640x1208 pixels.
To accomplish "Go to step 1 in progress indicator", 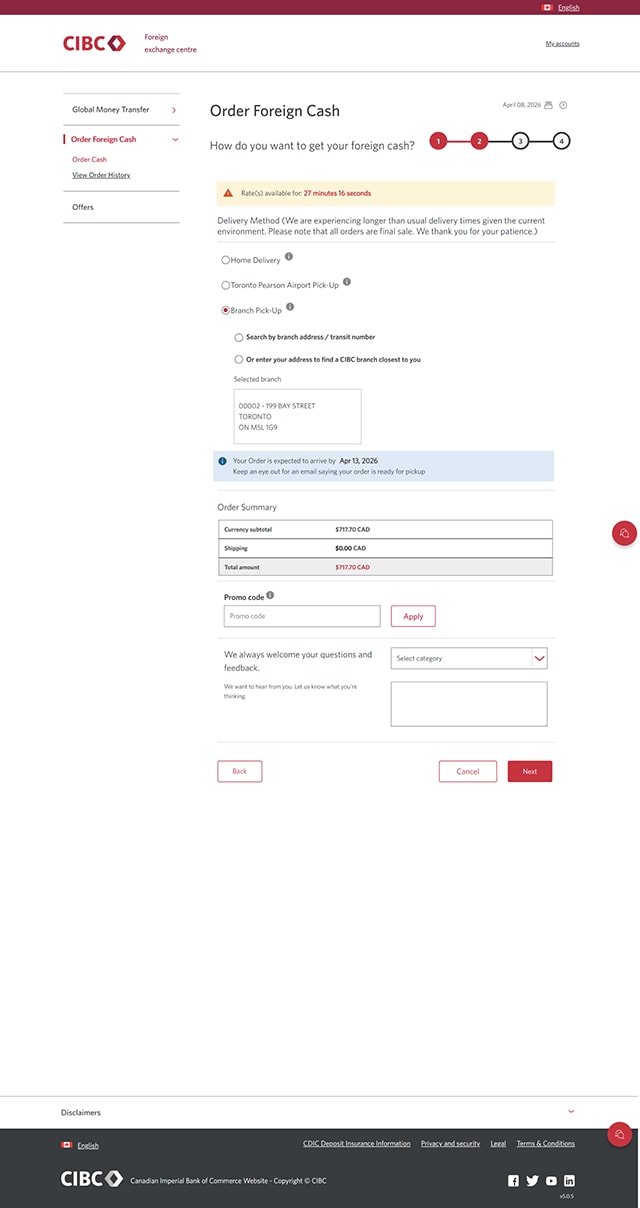I will 438,141.
